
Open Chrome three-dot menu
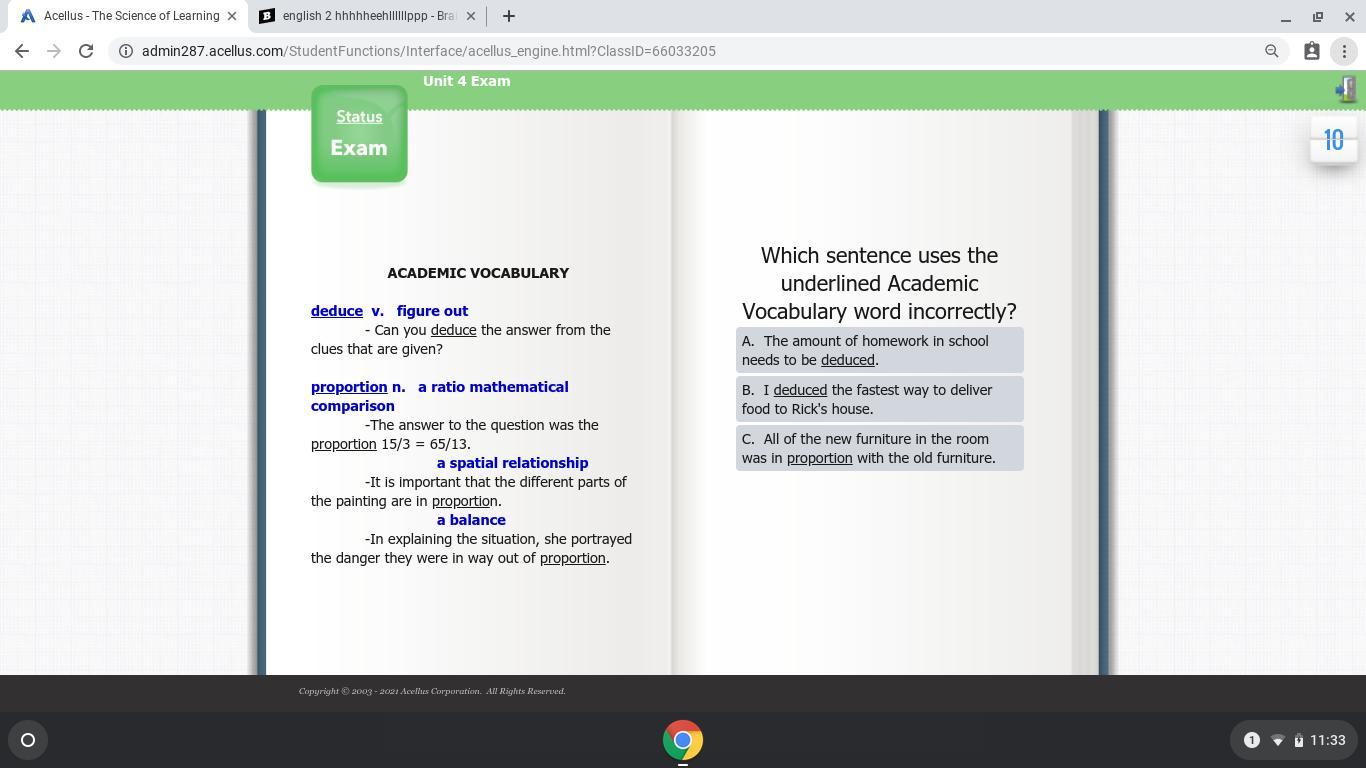[1344, 51]
